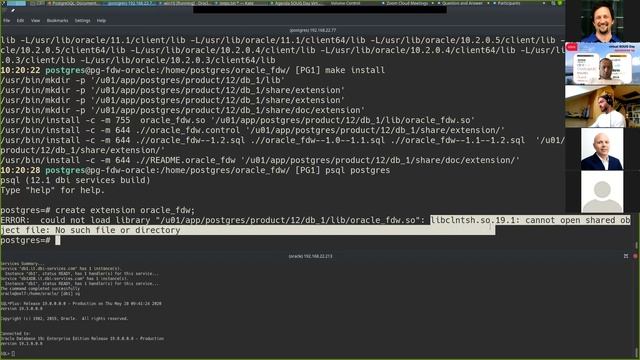Click the 'postgres=#' prompt cursor line

tap(30, 240)
